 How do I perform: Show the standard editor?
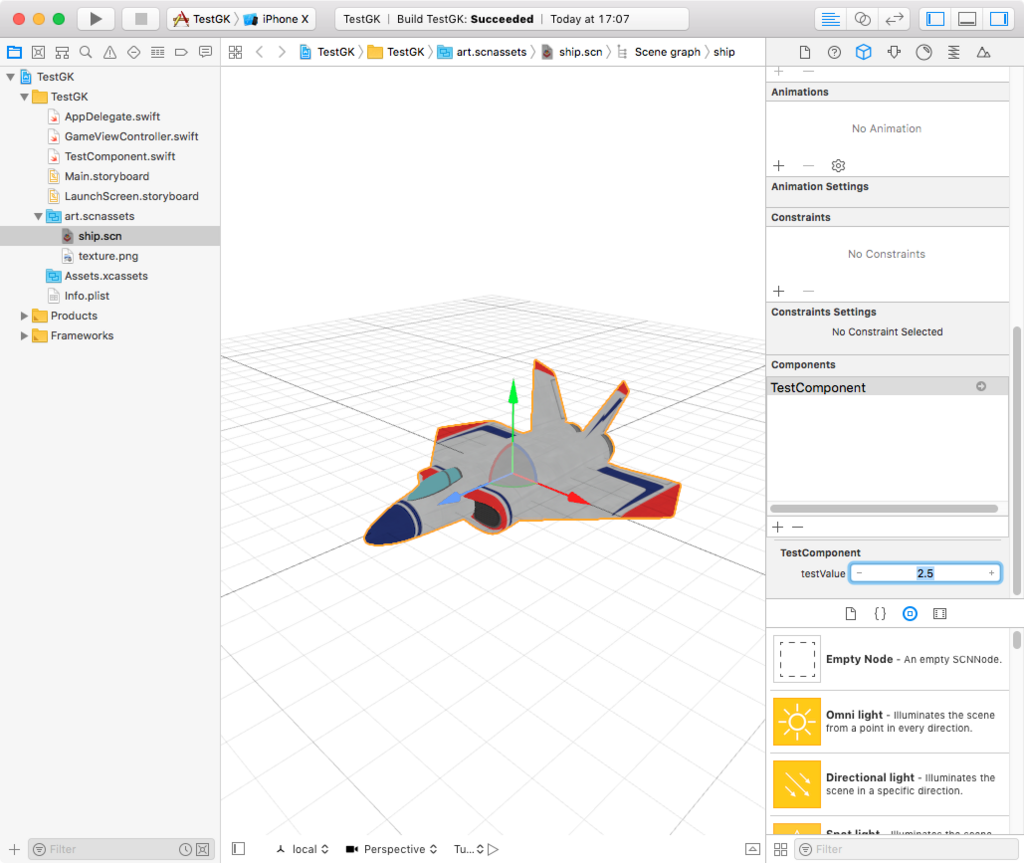830,19
